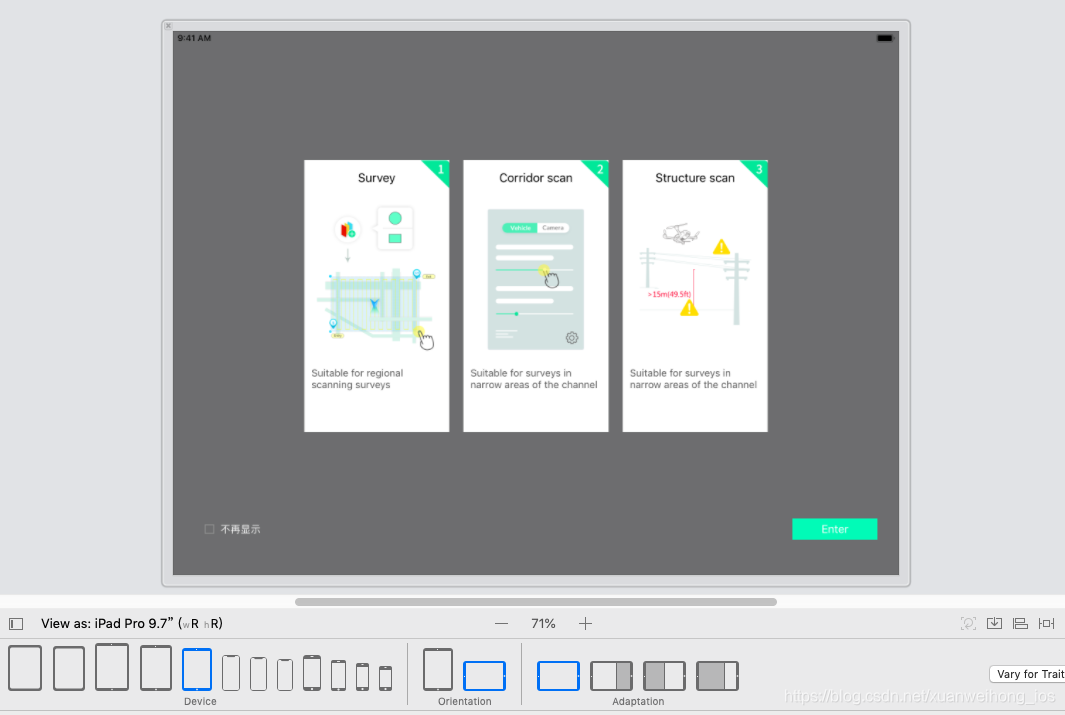Viewport: 1065px width, 715px height.
Task: Click the Structure scan title text
Action: 695,178
